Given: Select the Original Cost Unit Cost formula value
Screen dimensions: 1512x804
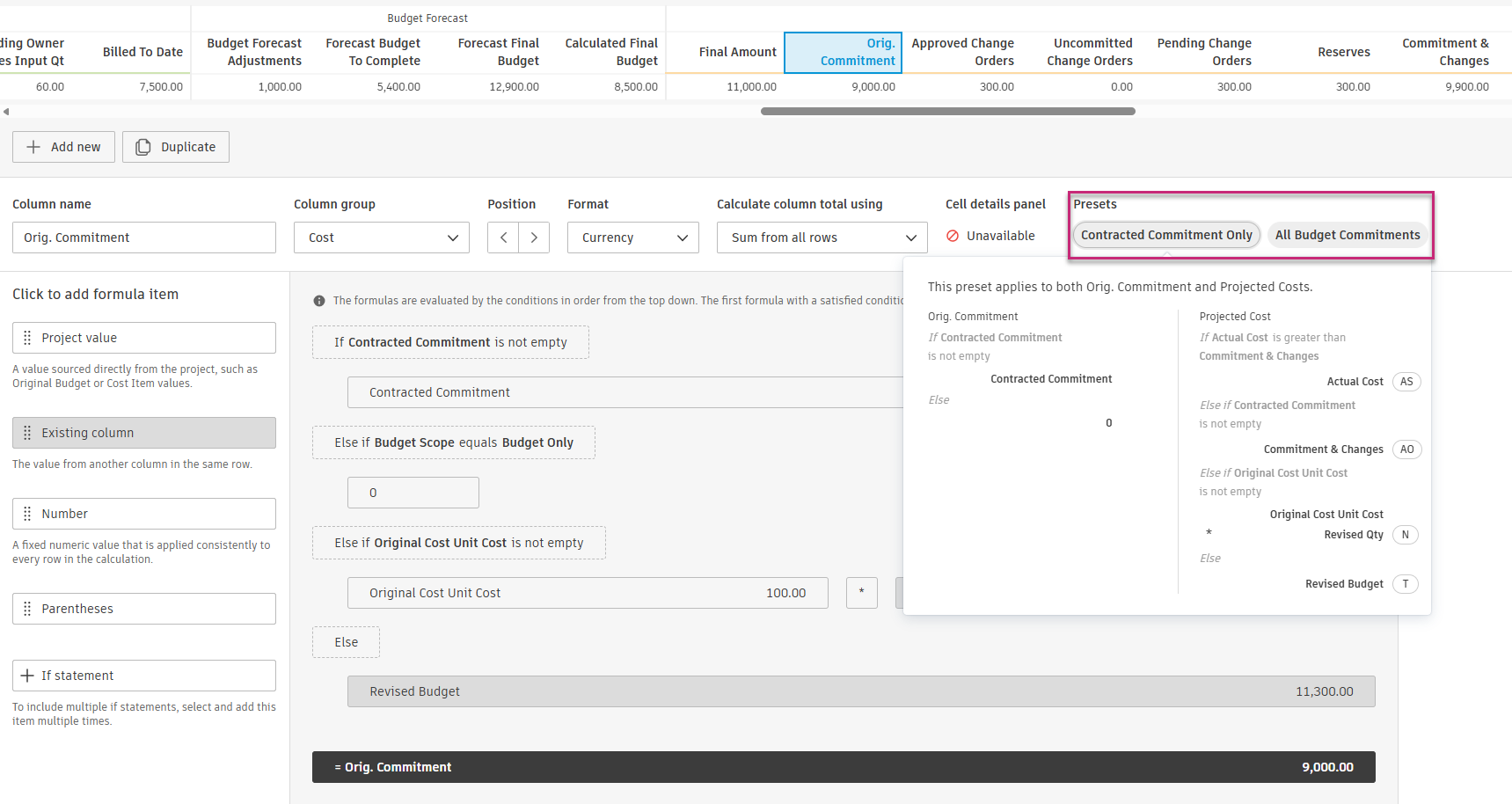Looking at the screenshot, I should 588,593.
